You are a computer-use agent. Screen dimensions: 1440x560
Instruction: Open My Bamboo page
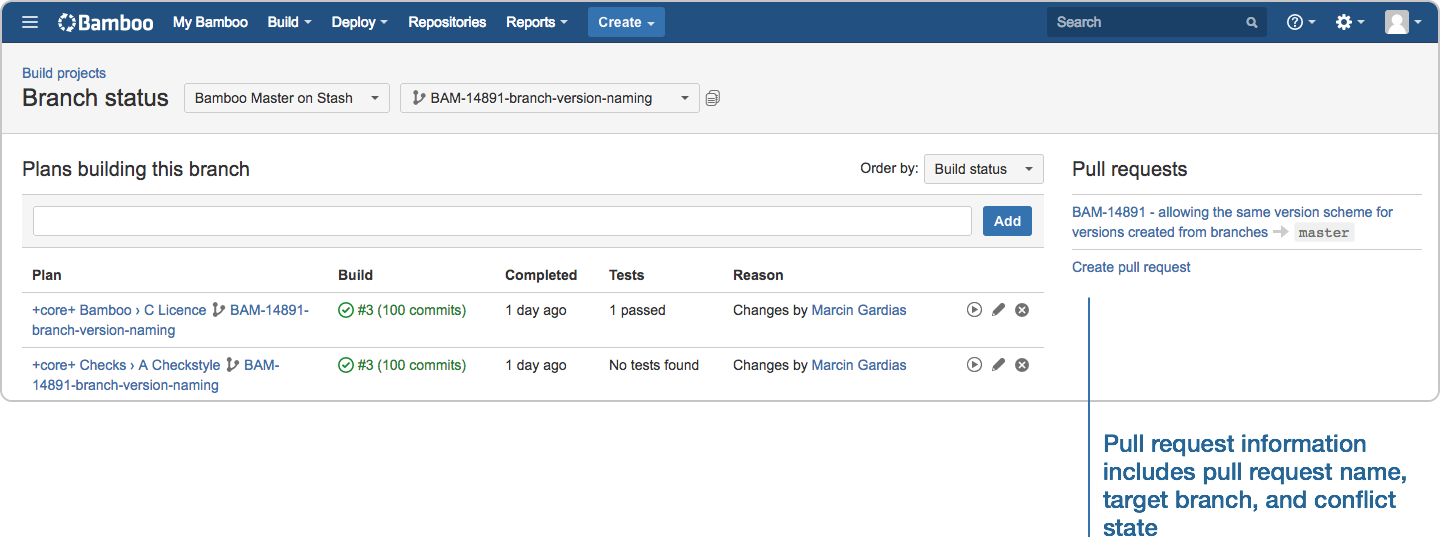(x=210, y=22)
